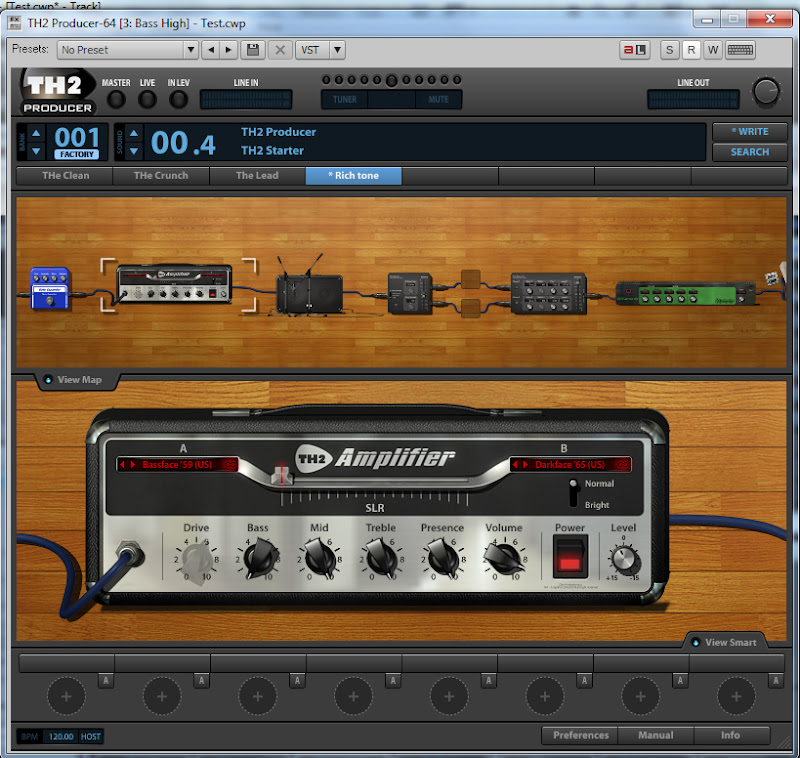Open the virtual keyboard icon in toolbar
This screenshot has width=800, height=758.
pos(740,50)
